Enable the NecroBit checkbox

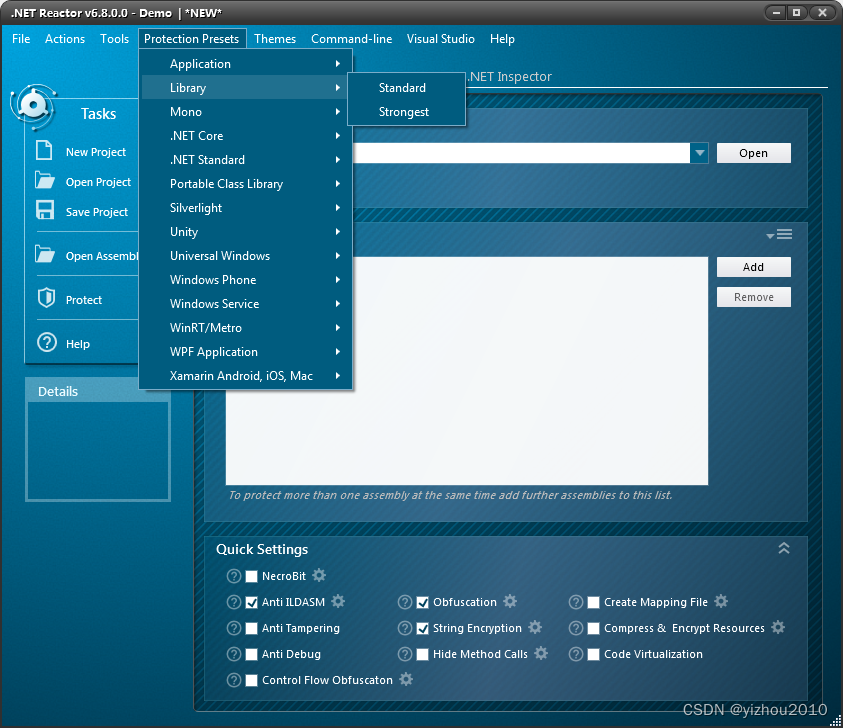(x=252, y=576)
